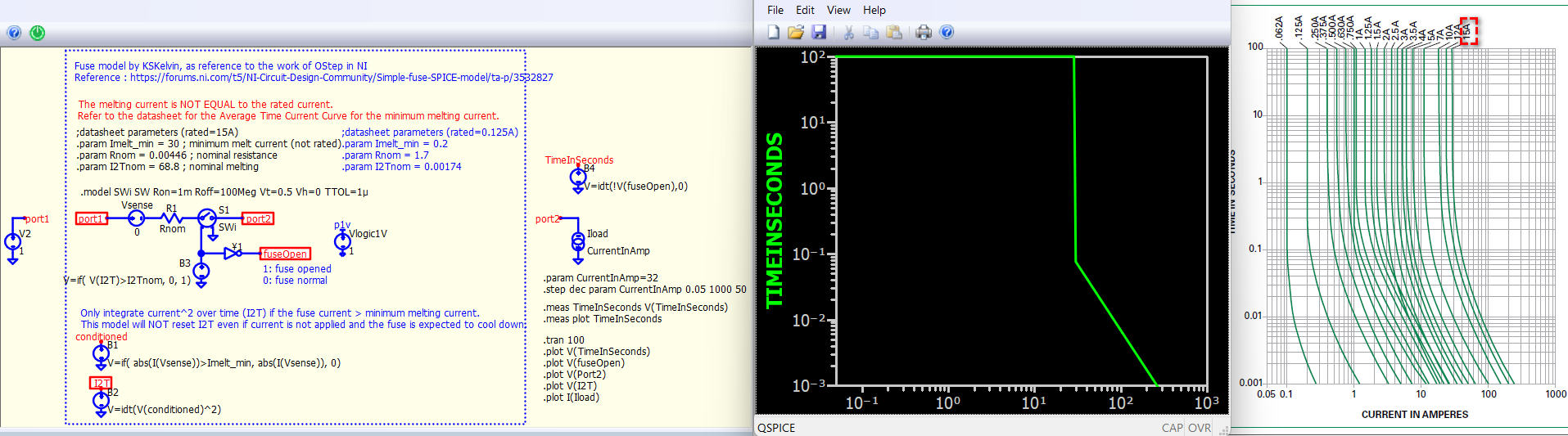Print the plot with printer icon
This screenshot has height=436, width=1568.
[924, 32]
